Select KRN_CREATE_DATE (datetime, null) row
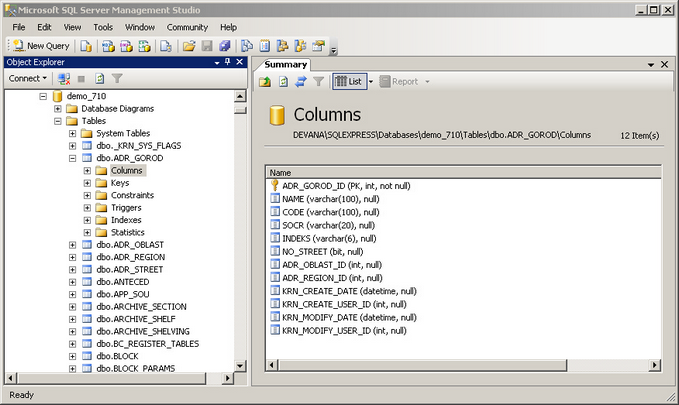 pyautogui.click(x=349, y=291)
